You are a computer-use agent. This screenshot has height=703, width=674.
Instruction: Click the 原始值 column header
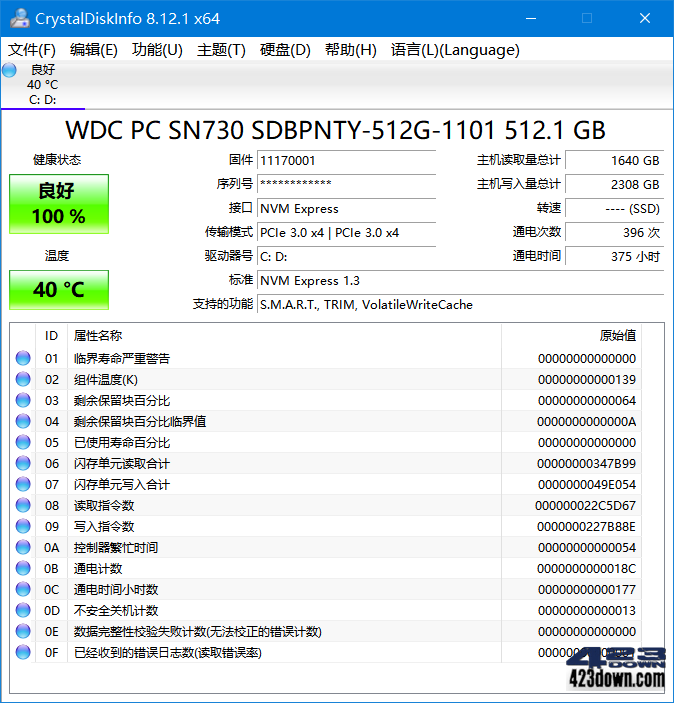point(571,335)
